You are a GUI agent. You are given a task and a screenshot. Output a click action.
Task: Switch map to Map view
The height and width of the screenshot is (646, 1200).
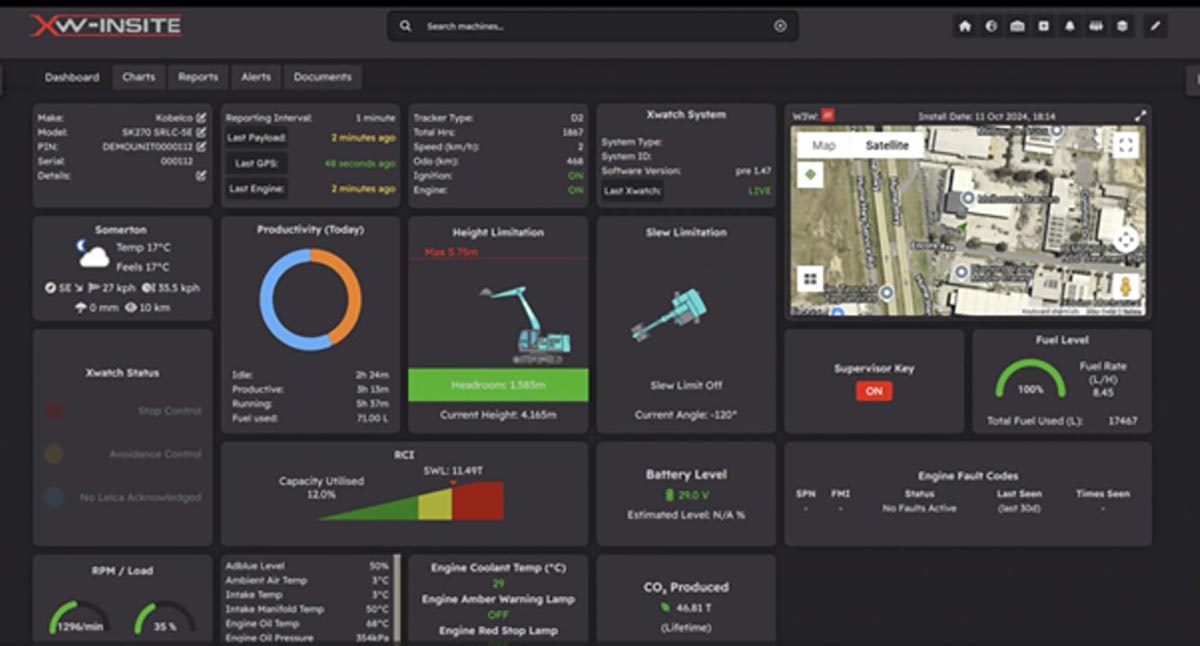tap(824, 146)
